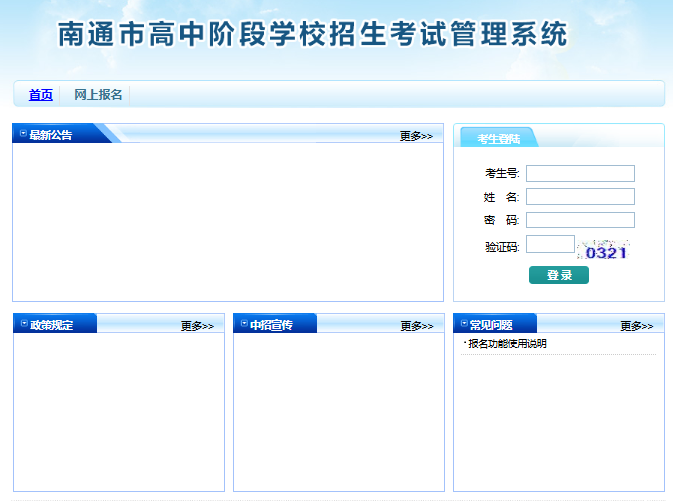Focus the 密码 input field
This screenshot has height=501, width=673.
pyautogui.click(x=580, y=220)
